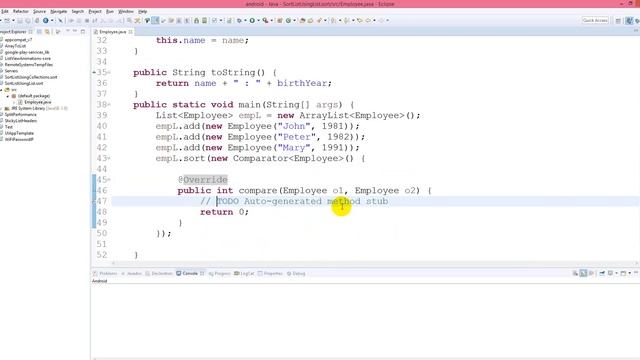The image size is (640, 360).
Task: Switch to the Employee.java editor tab
Action: 113,31
